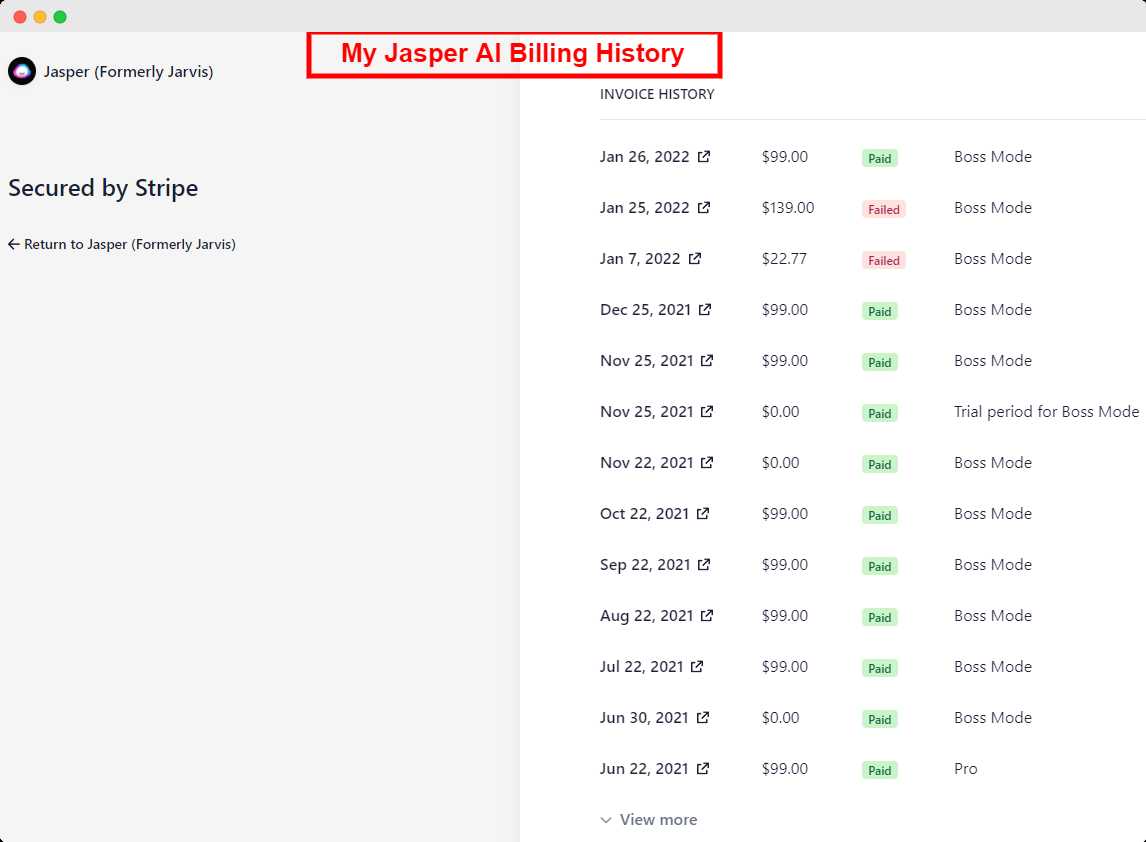Open the Jan 25, 2022 invoice external link icon
The width and height of the screenshot is (1146, 842).
[x=704, y=208]
